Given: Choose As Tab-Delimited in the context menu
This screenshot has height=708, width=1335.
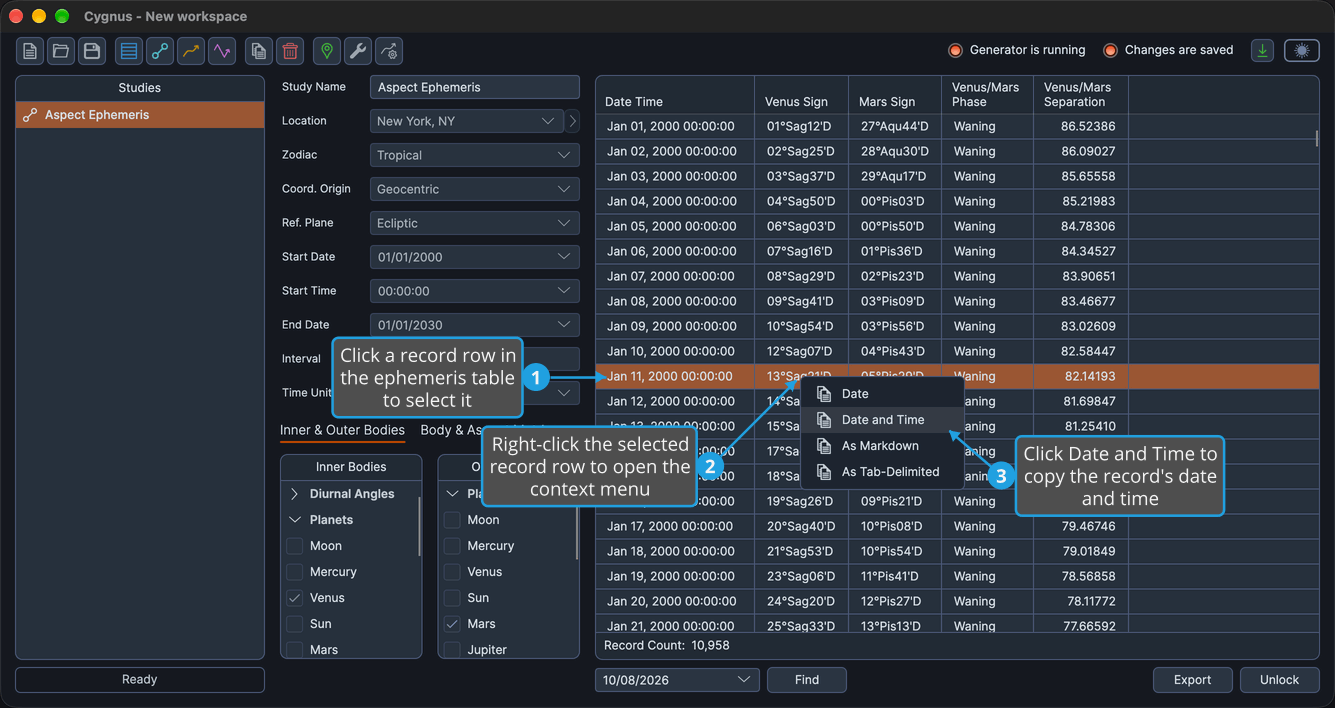Looking at the screenshot, I should [x=882, y=472].
